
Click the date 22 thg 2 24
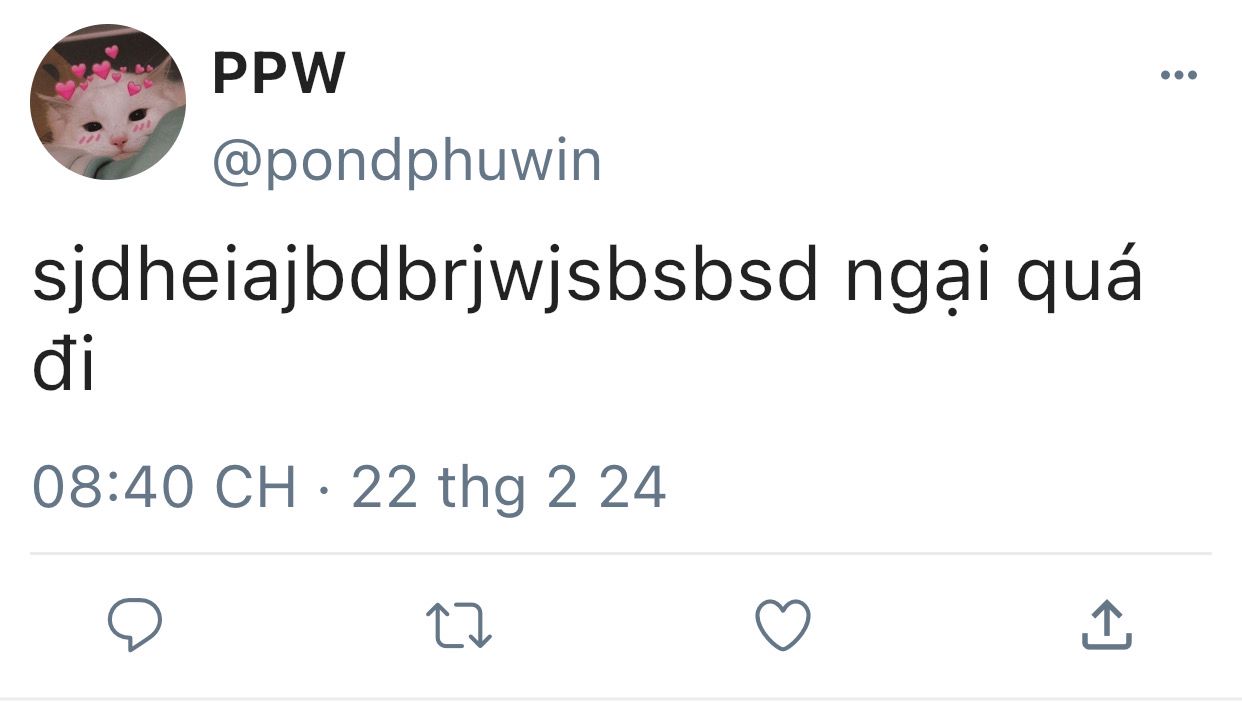(x=509, y=490)
